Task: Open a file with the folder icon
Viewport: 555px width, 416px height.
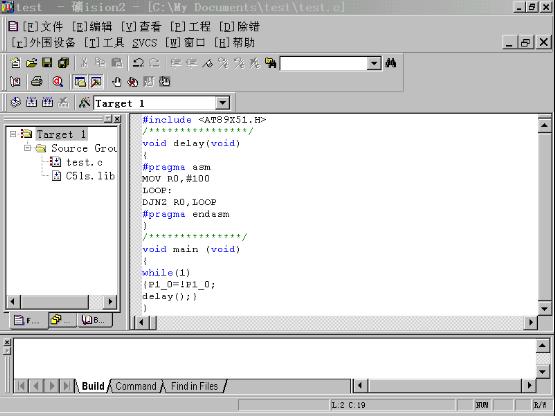Action: (x=31, y=63)
